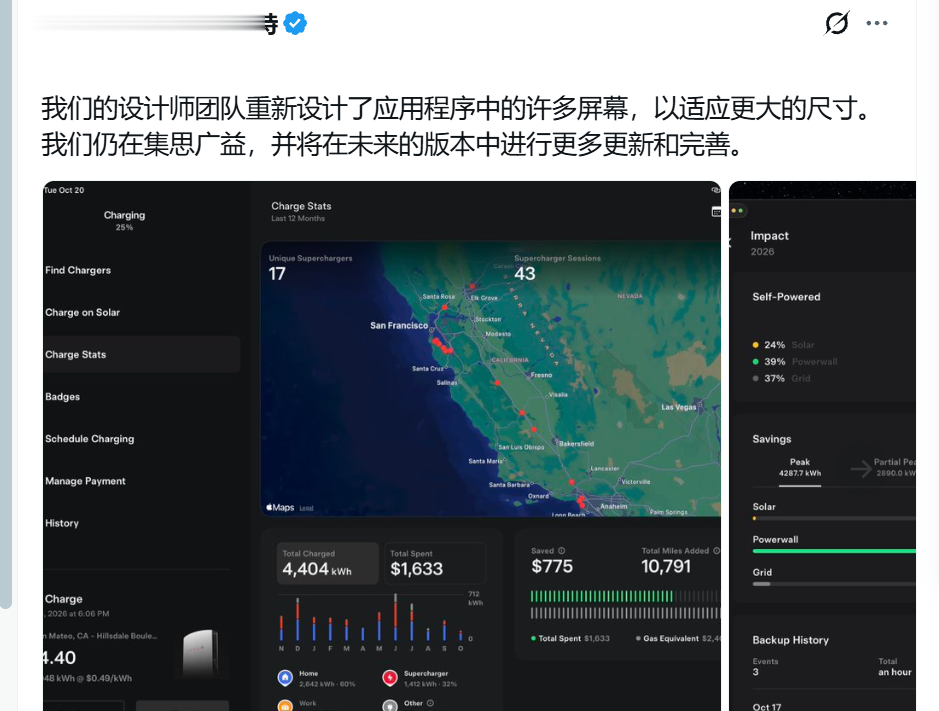Open the Legal link on the map
The height and width of the screenshot is (711, 939).
coord(307,508)
